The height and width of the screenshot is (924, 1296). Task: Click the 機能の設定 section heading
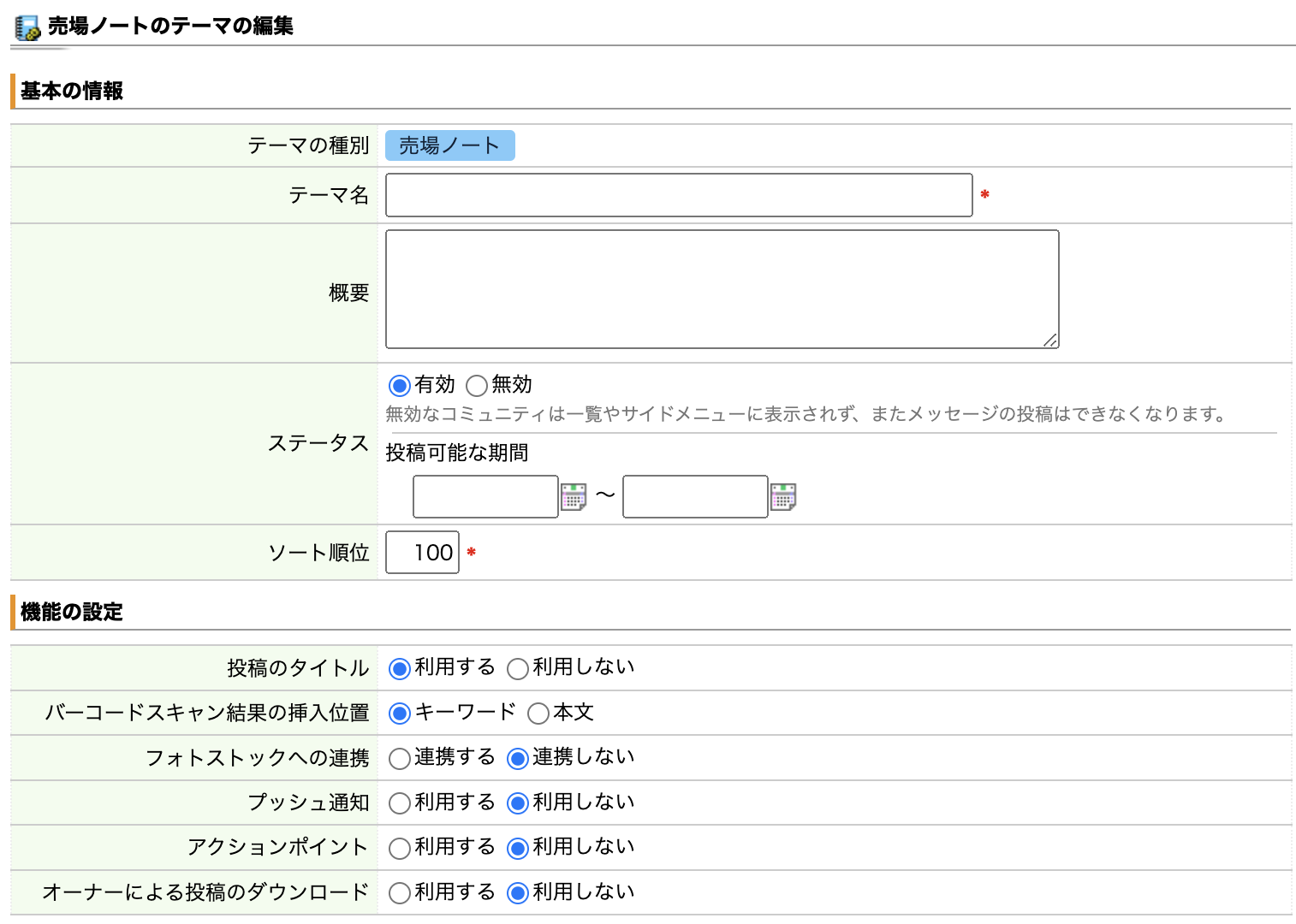click(72, 612)
